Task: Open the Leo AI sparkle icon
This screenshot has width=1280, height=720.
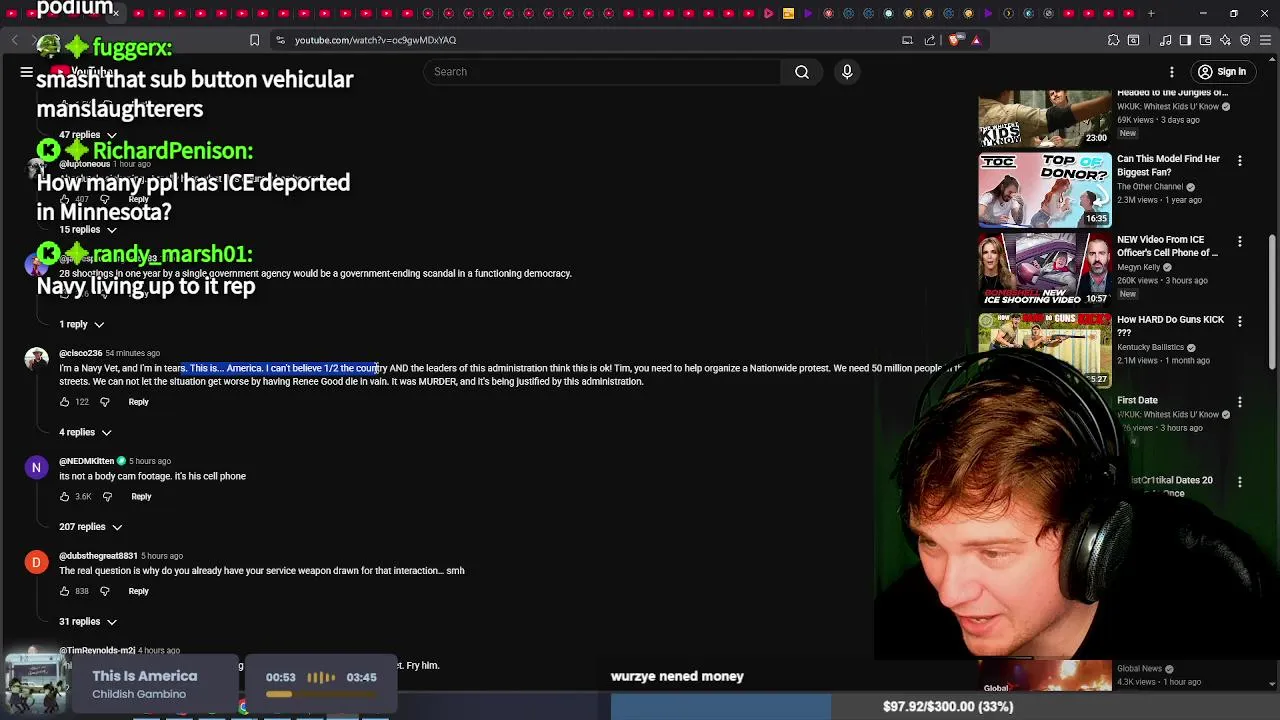Action: click(x=1225, y=40)
